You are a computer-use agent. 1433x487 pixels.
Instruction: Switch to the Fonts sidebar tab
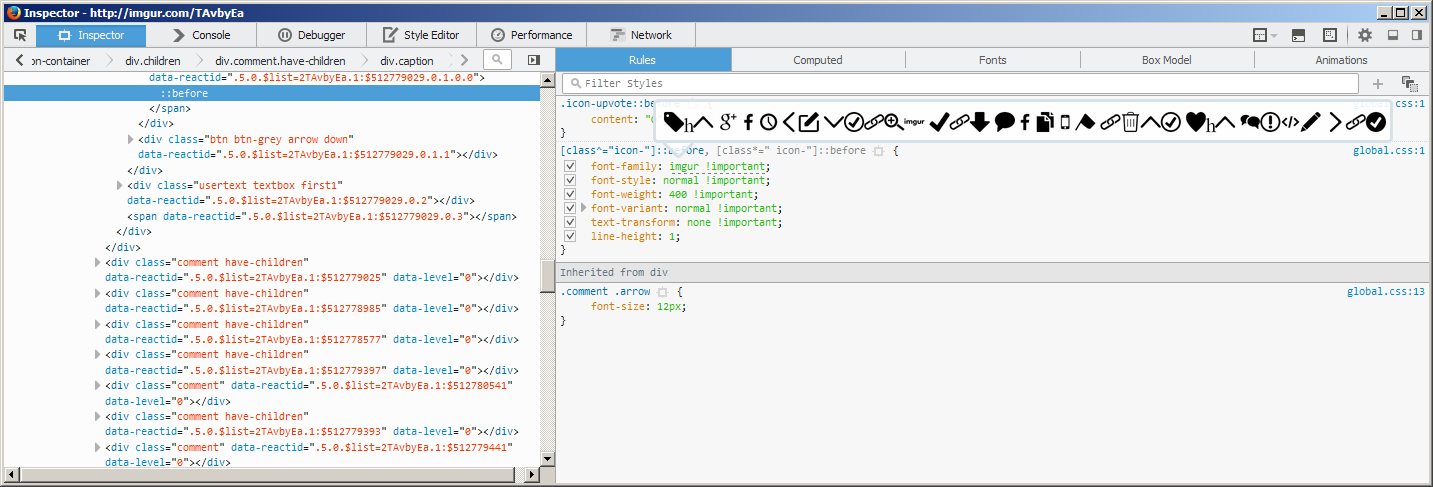[993, 60]
